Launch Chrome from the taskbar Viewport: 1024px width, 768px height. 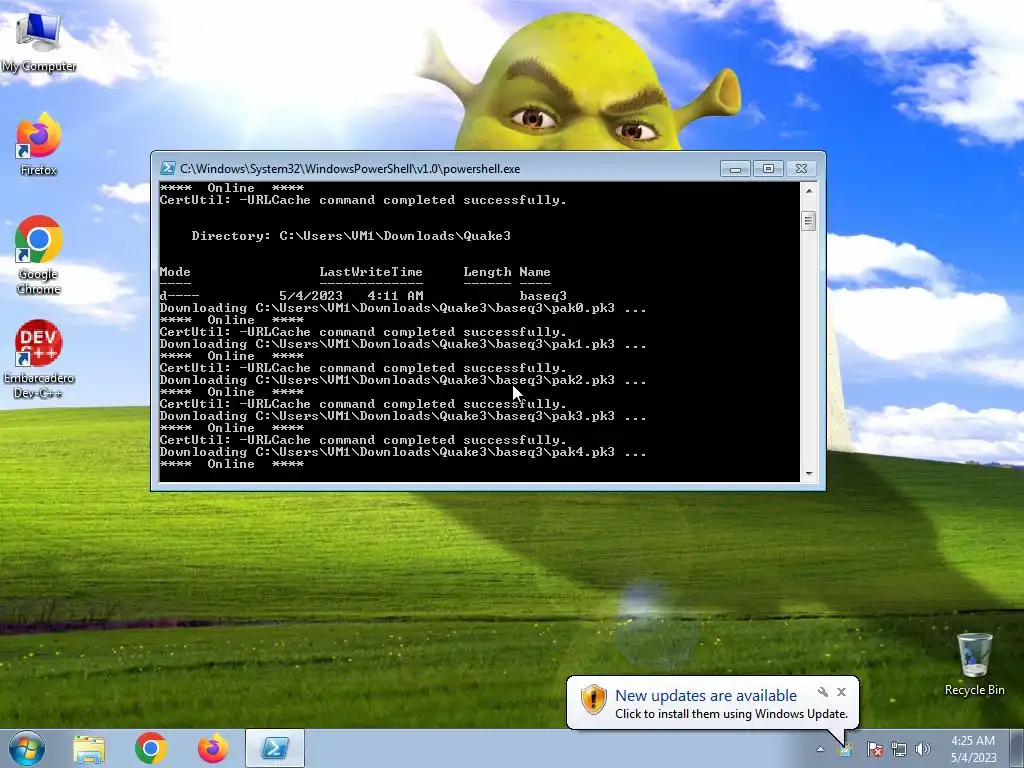151,748
